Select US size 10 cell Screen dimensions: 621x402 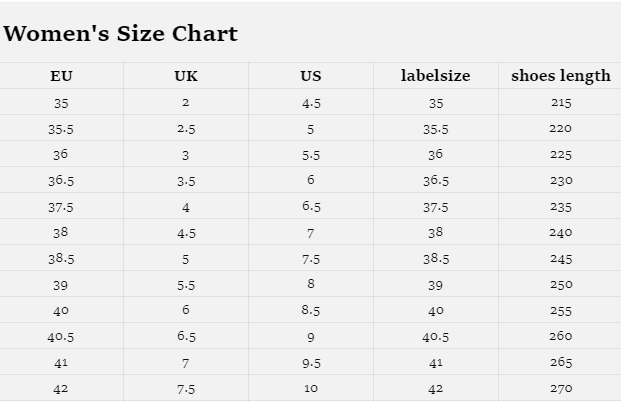[x=311, y=388]
